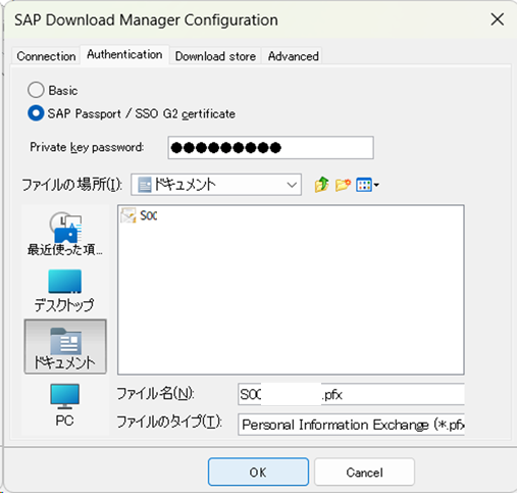This screenshot has width=517, height=493.
Task: Click the ファイル名 file name field
Action: point(351,394)
